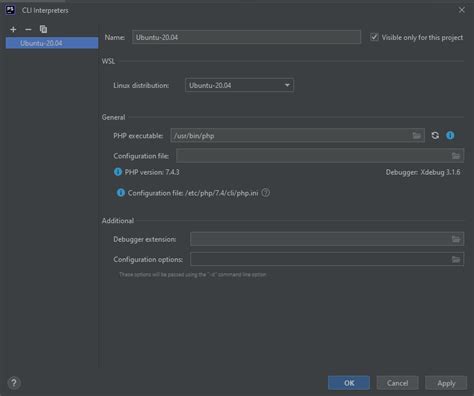
Task: Click the OK button
Action: (349, 383)
